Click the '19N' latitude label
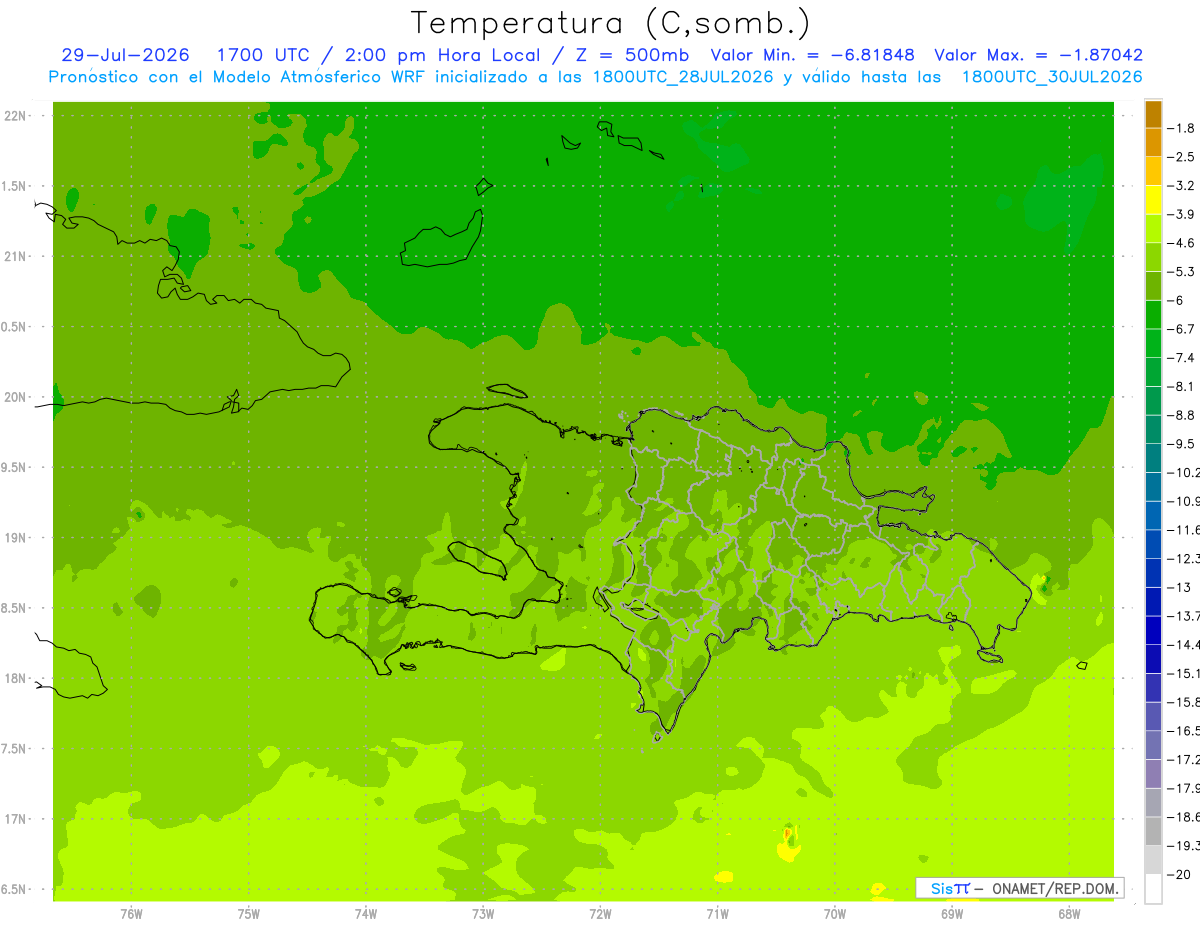 click(x=16, y=538)
